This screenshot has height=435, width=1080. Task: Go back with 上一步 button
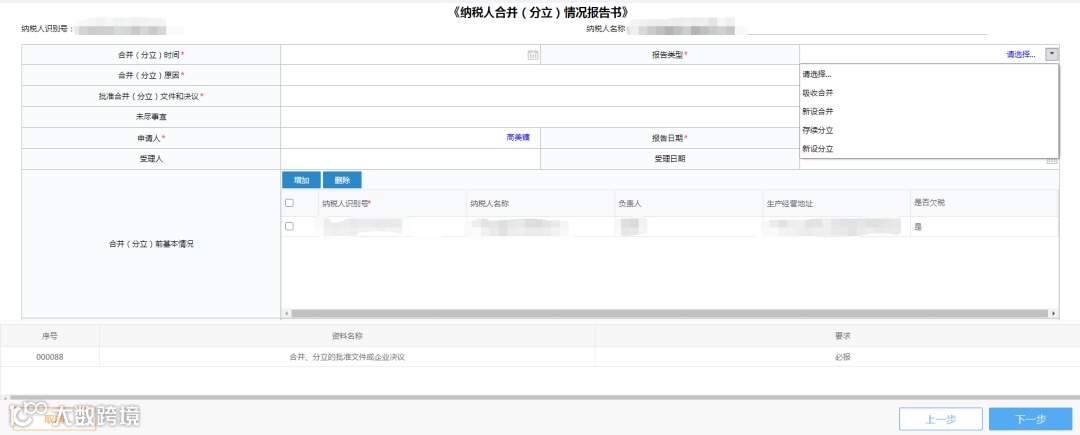941,419
